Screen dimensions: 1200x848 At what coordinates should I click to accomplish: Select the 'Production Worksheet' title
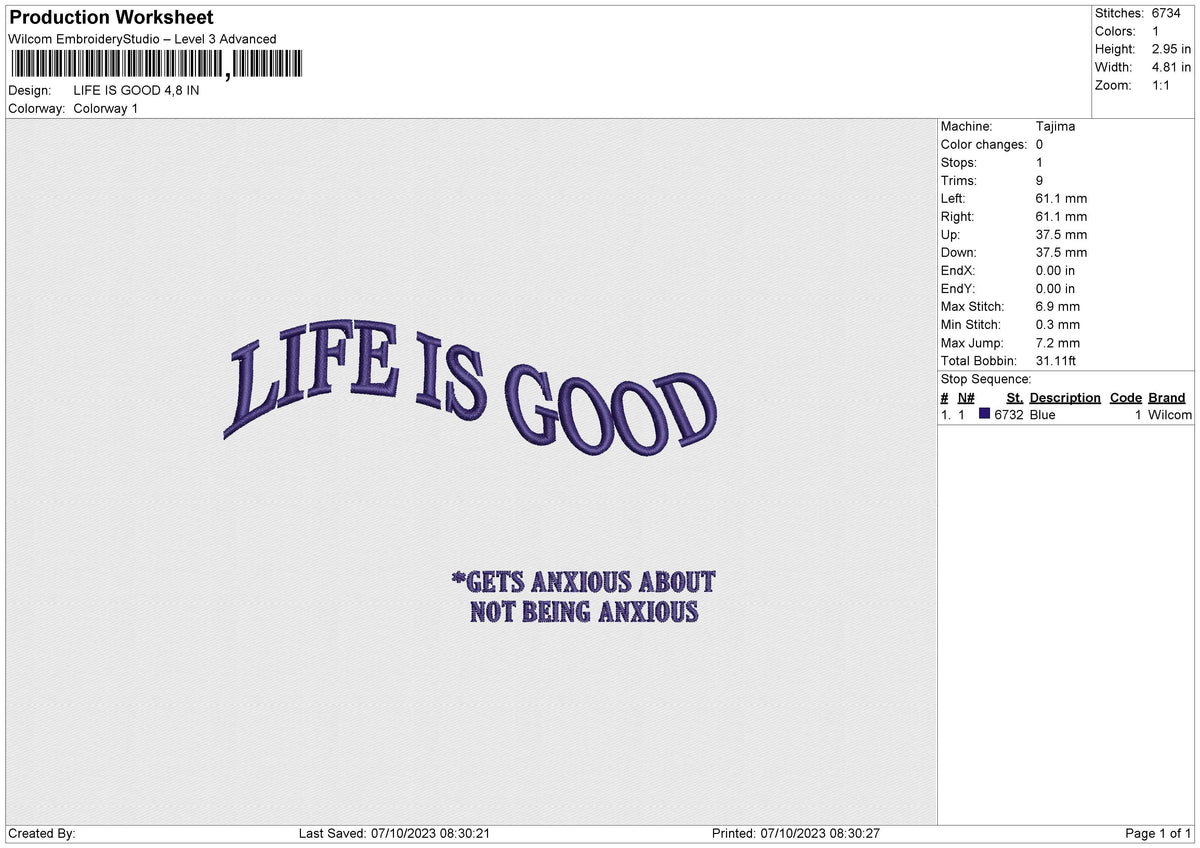[111, 18]
